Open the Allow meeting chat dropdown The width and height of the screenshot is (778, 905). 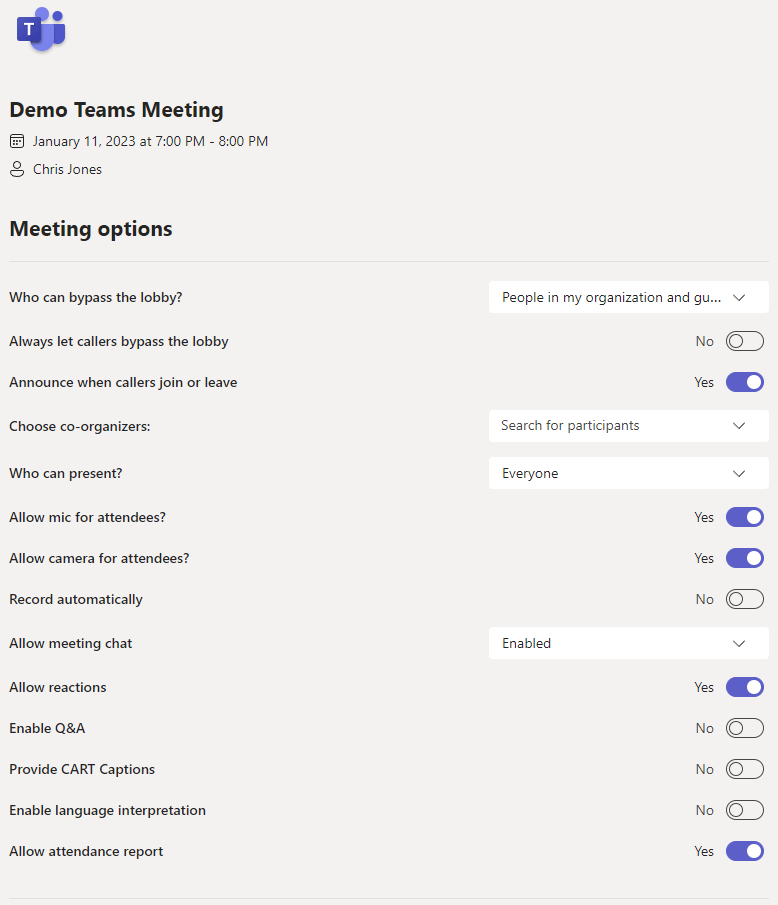click(629, 643)
